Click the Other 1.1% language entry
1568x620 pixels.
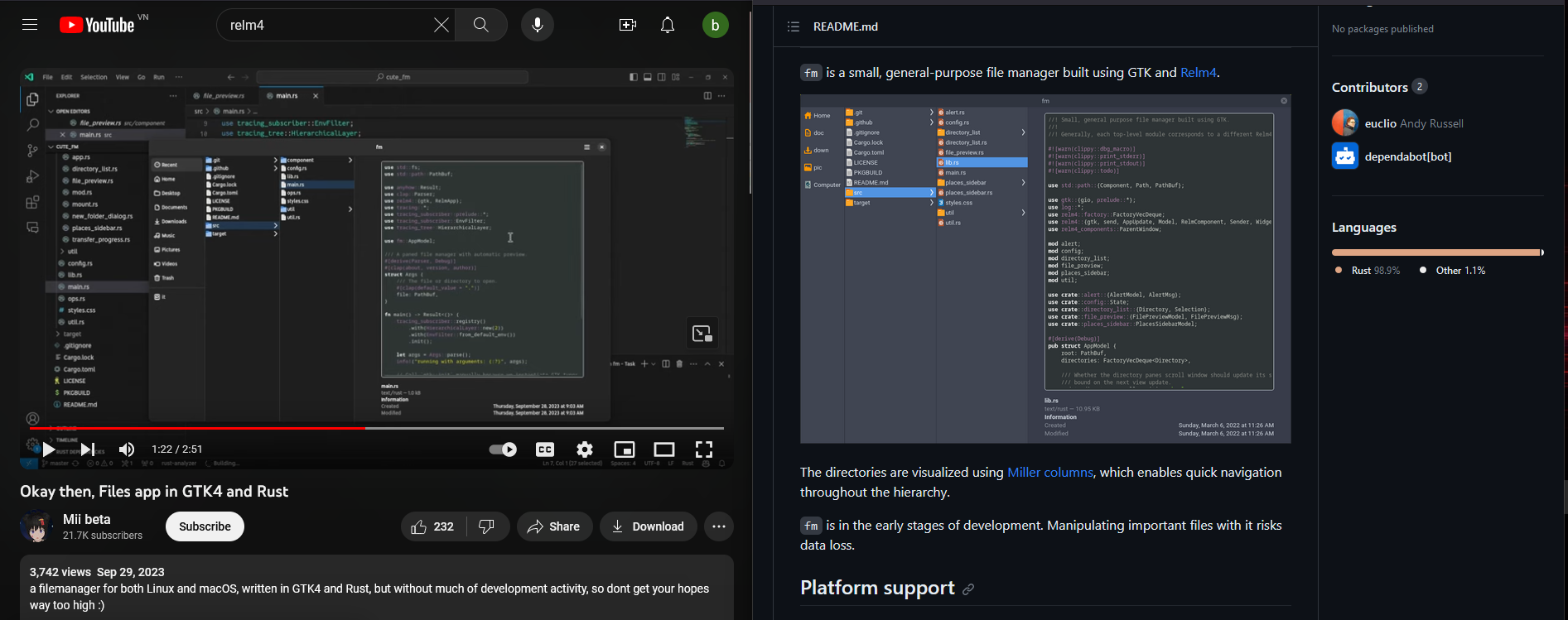pos(1453,271)
